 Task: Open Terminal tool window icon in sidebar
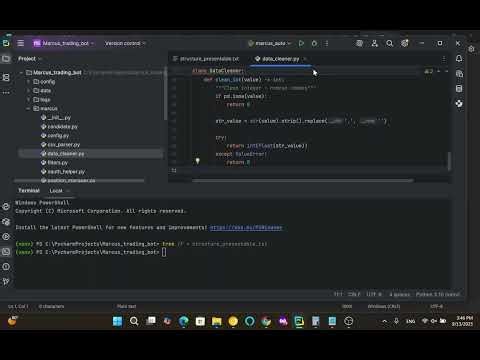pos(6,252)
